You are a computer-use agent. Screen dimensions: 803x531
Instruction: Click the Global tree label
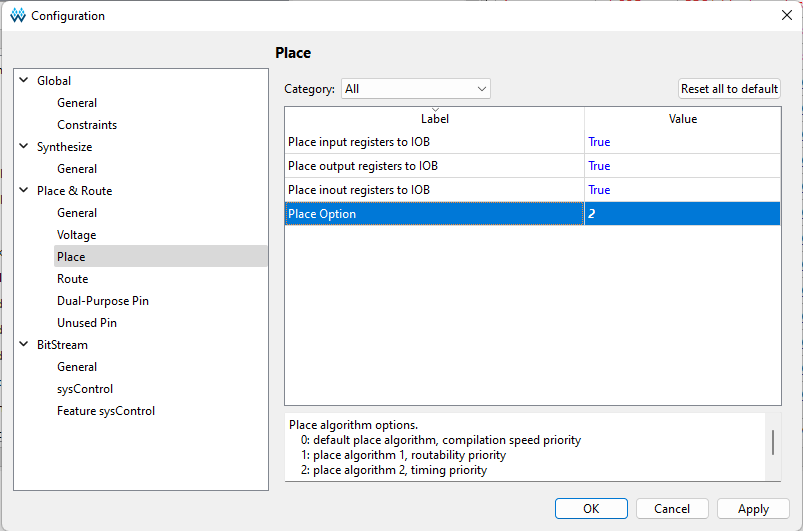pos(54,81)
